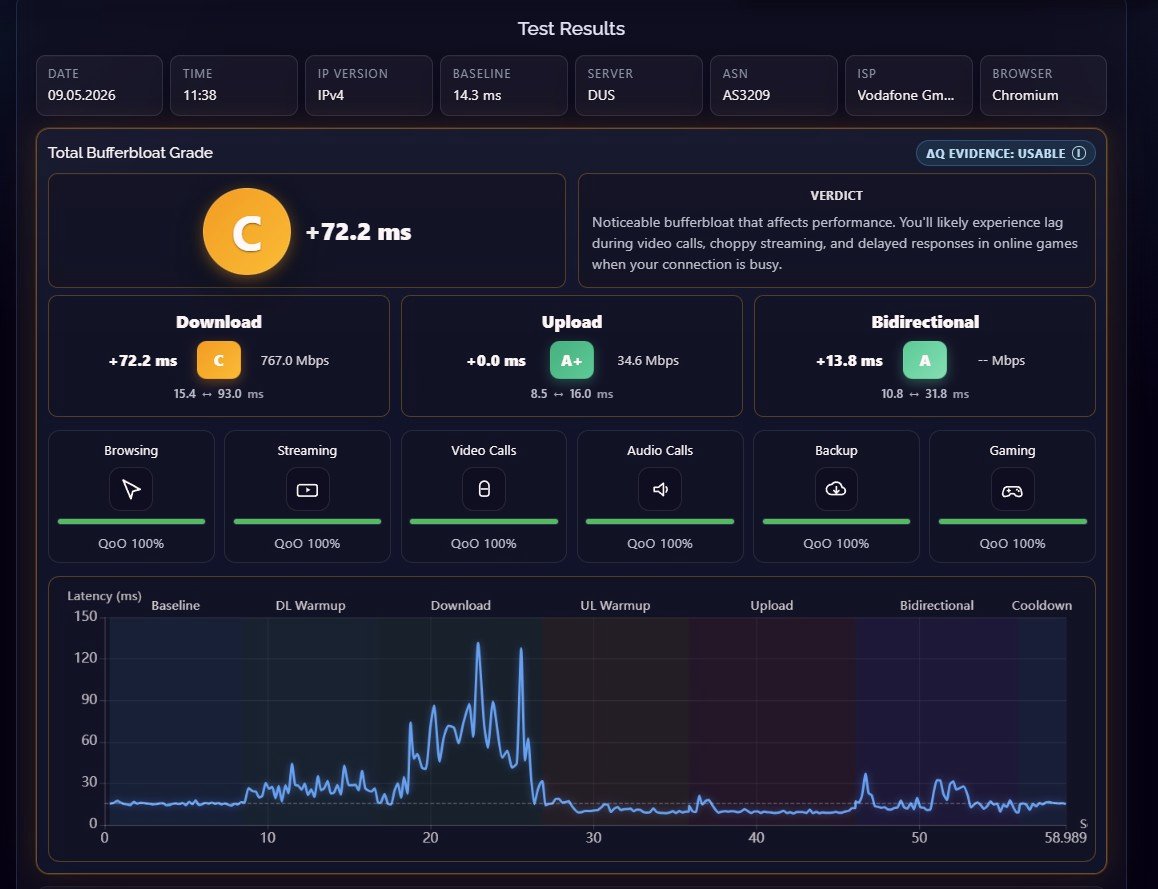Click the info icon beside AQ Evidence
1158x889 pixels.
[x=1079, y=153]
